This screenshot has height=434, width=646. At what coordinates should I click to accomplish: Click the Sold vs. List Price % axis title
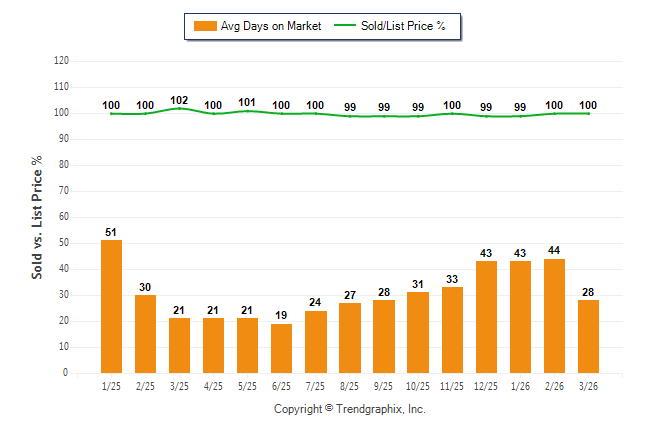coord(38,217)
